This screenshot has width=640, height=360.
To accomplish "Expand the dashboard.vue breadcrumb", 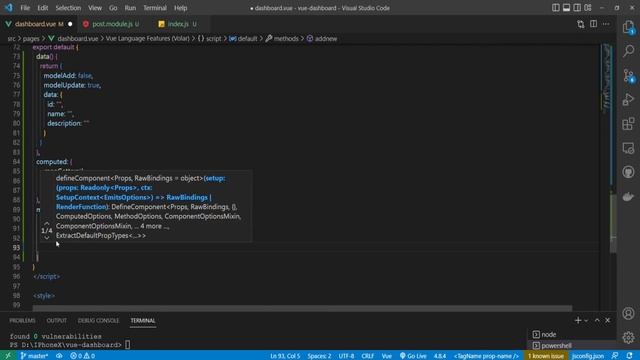I will [x=78, y=39].
